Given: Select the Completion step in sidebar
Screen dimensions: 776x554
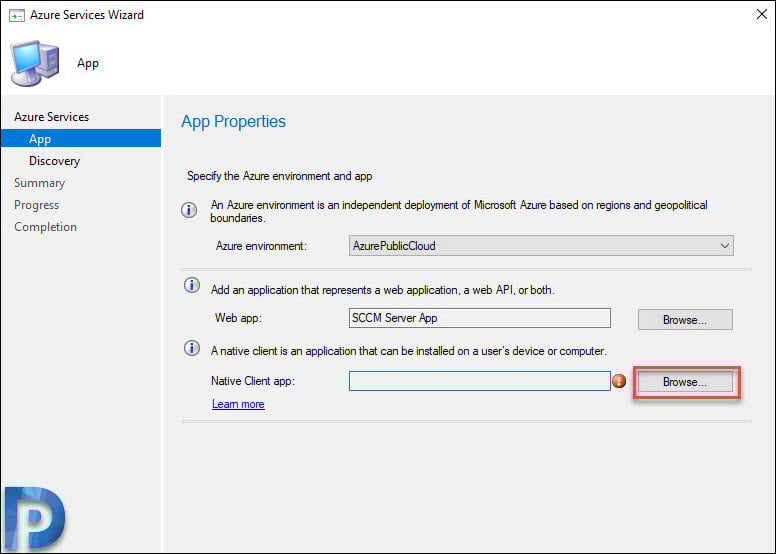Looking at the screenshot, I should 46,227.
